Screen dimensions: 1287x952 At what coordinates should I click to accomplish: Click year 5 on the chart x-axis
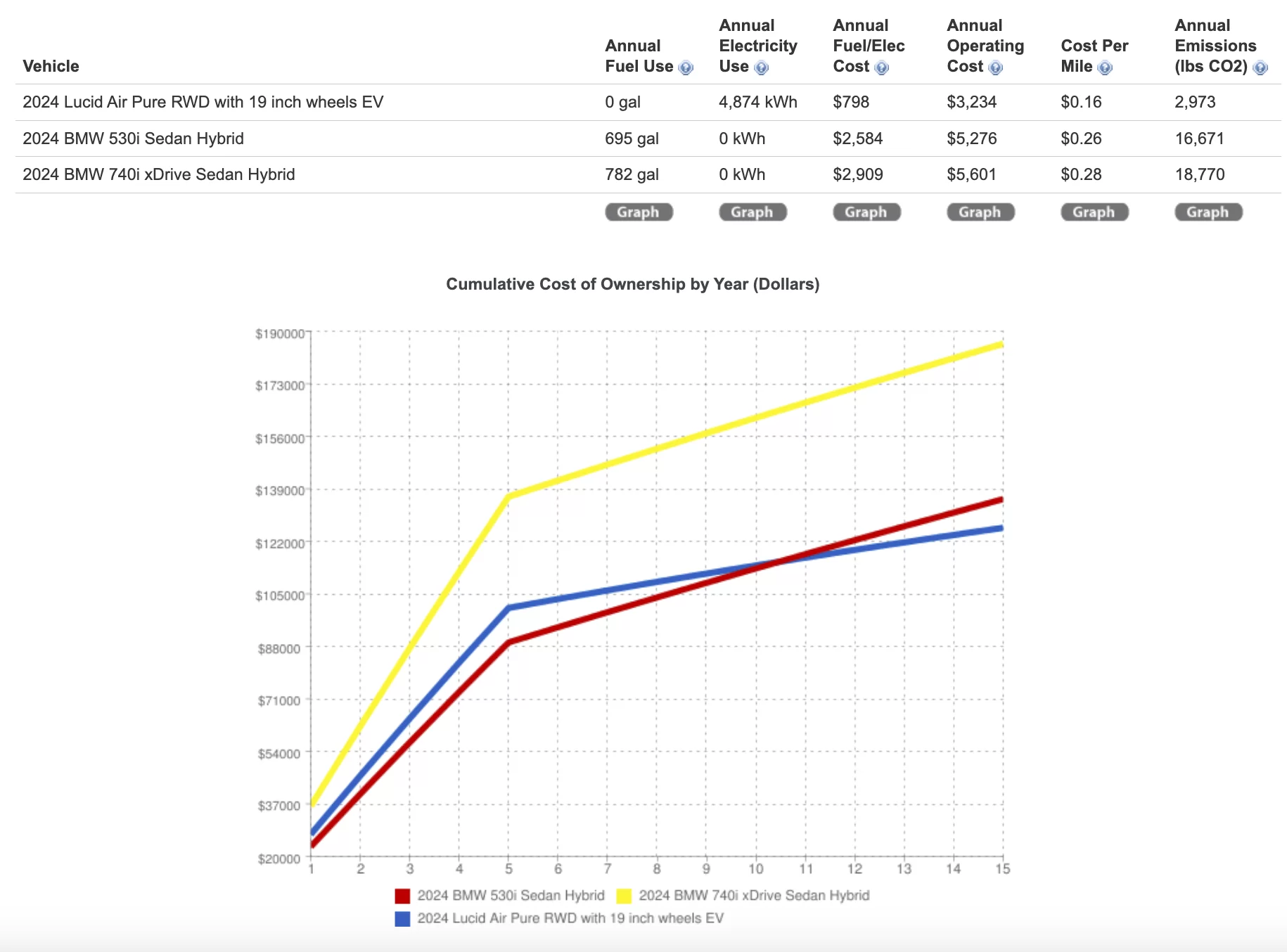[508, 869]
